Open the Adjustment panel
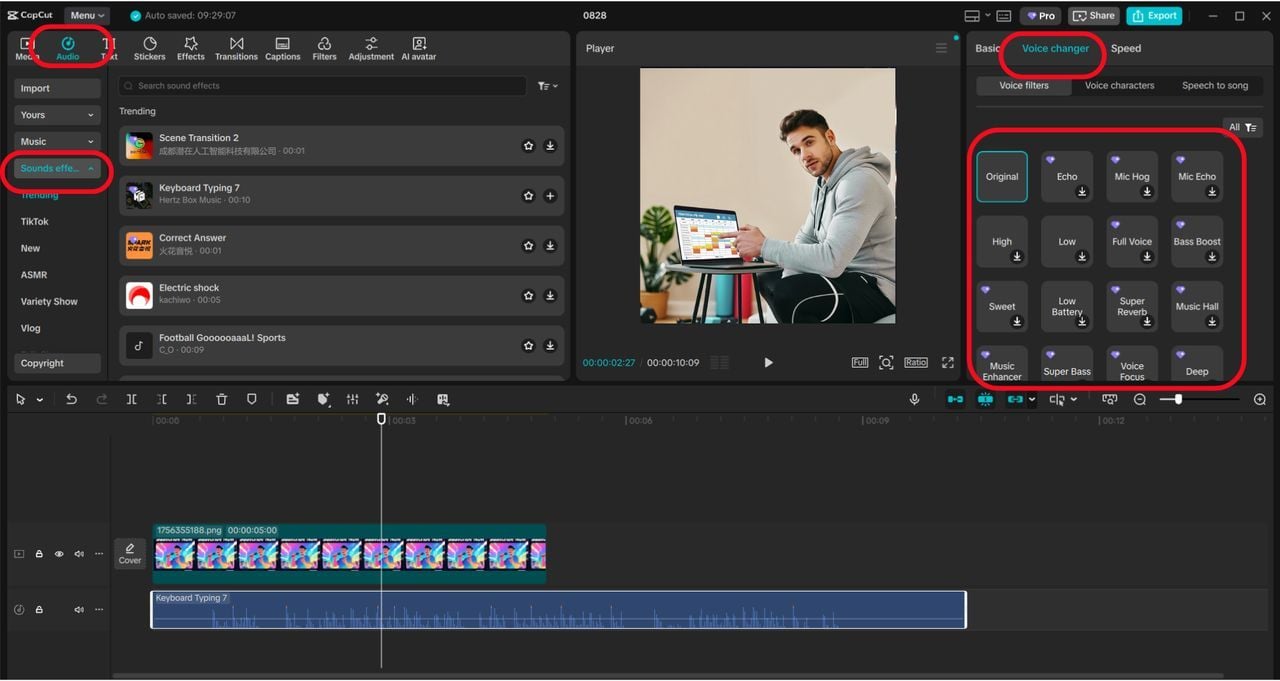1280x681 pixels. point(371,49)
